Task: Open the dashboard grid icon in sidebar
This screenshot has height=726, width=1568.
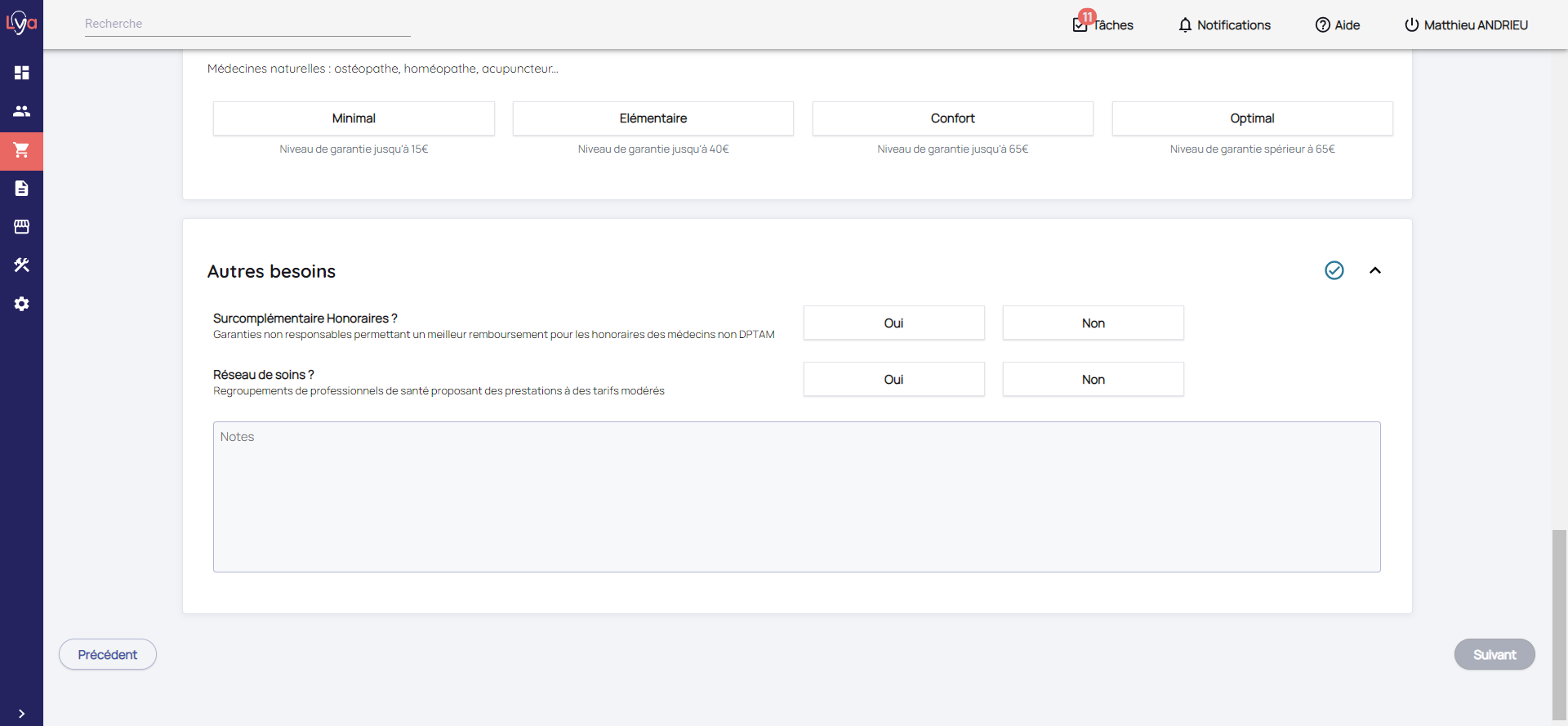Action: pyautogui.click(x=21, y=73)
